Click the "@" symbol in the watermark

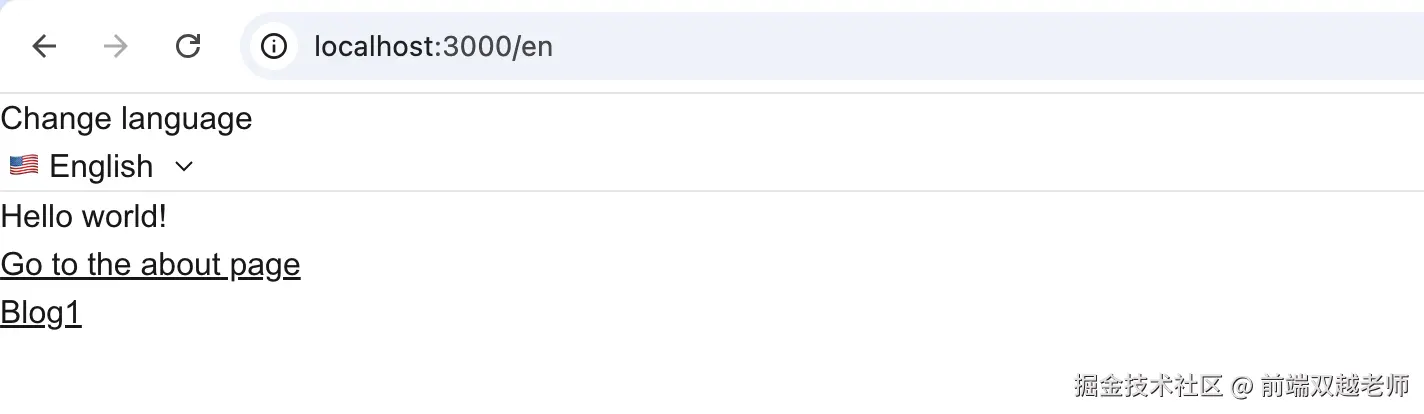pos(1242,386)
